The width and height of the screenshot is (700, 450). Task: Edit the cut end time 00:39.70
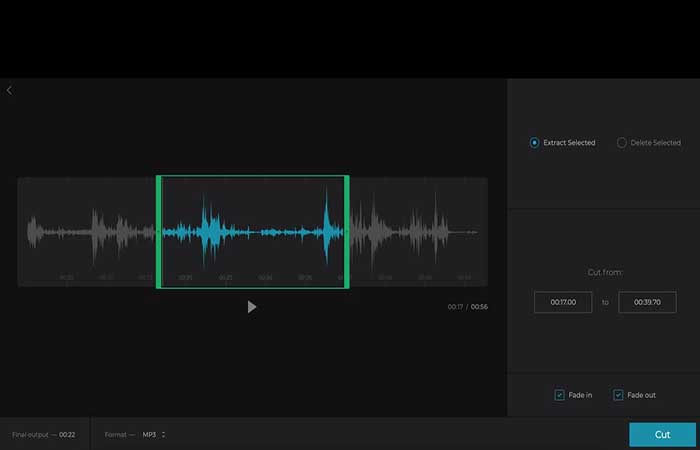[647, 302]
